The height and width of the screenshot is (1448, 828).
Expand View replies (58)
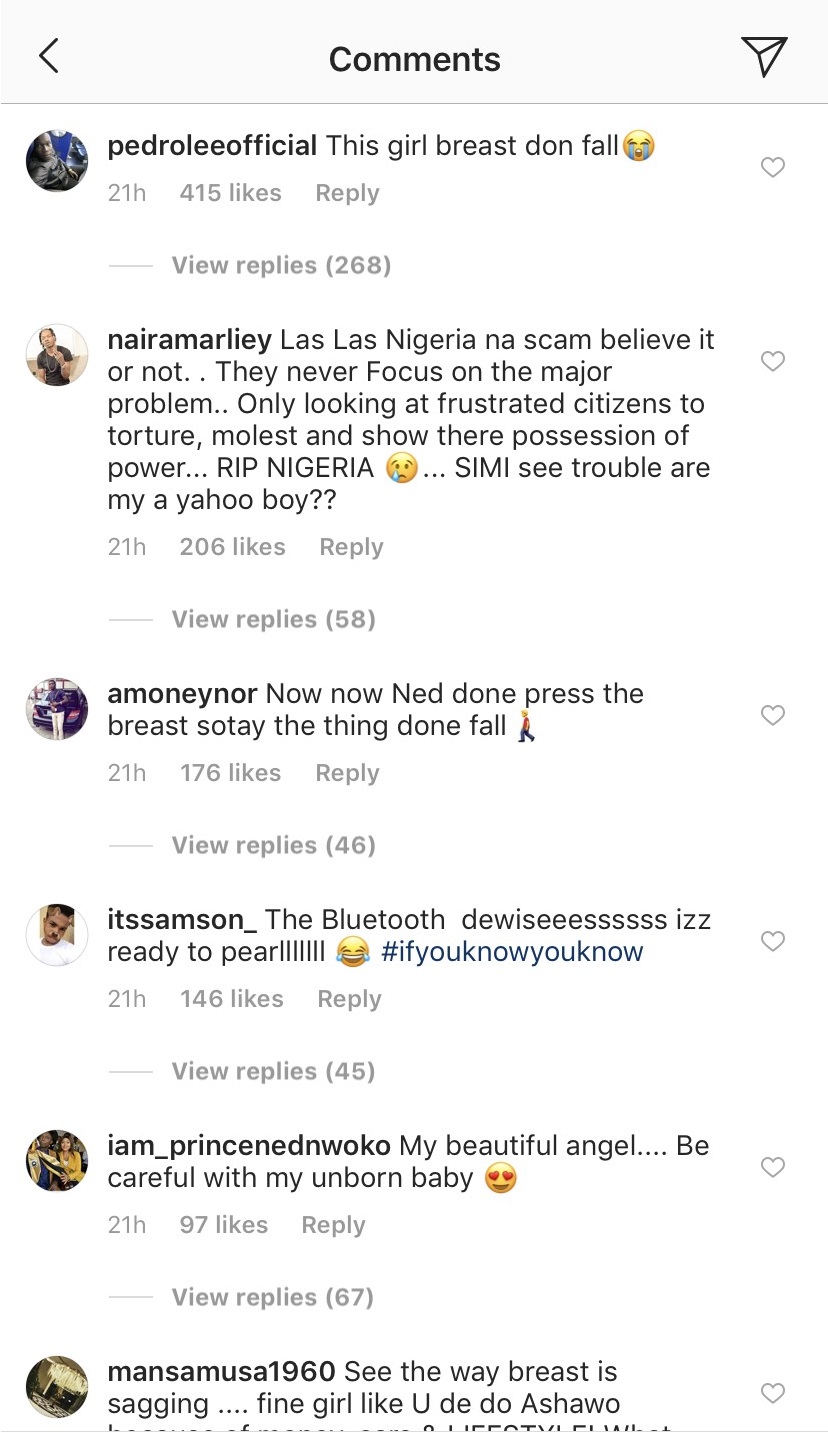pyautogui.click(x=273, y=619)
